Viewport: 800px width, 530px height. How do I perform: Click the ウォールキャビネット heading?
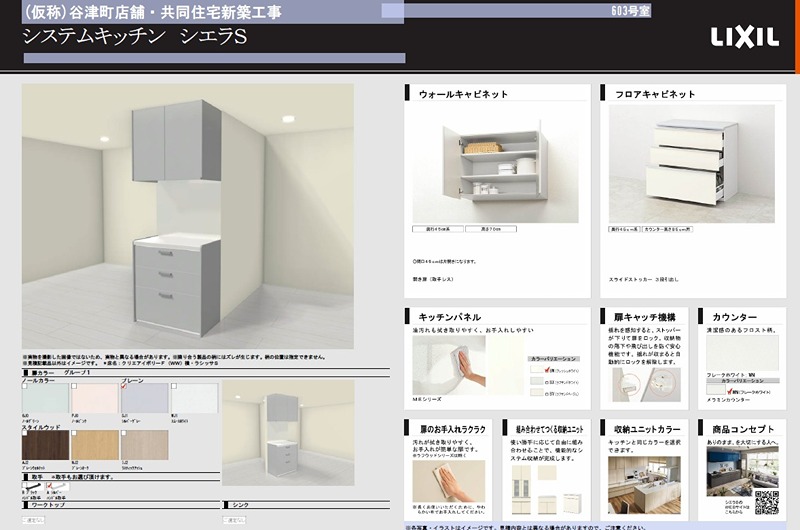tap(463, 94)
